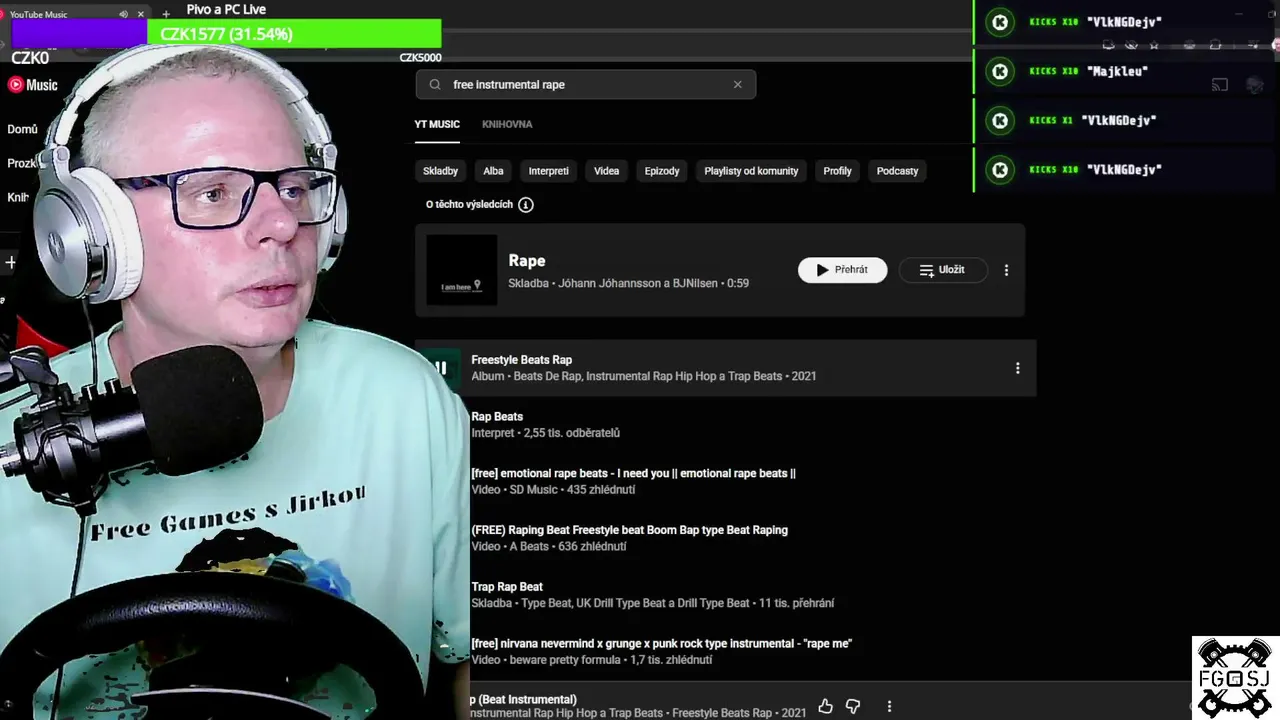Image resolution: width=1280 pixels, height=720 pixels.
Task: Filter results by Alba chip
Action: click(493, 171)
